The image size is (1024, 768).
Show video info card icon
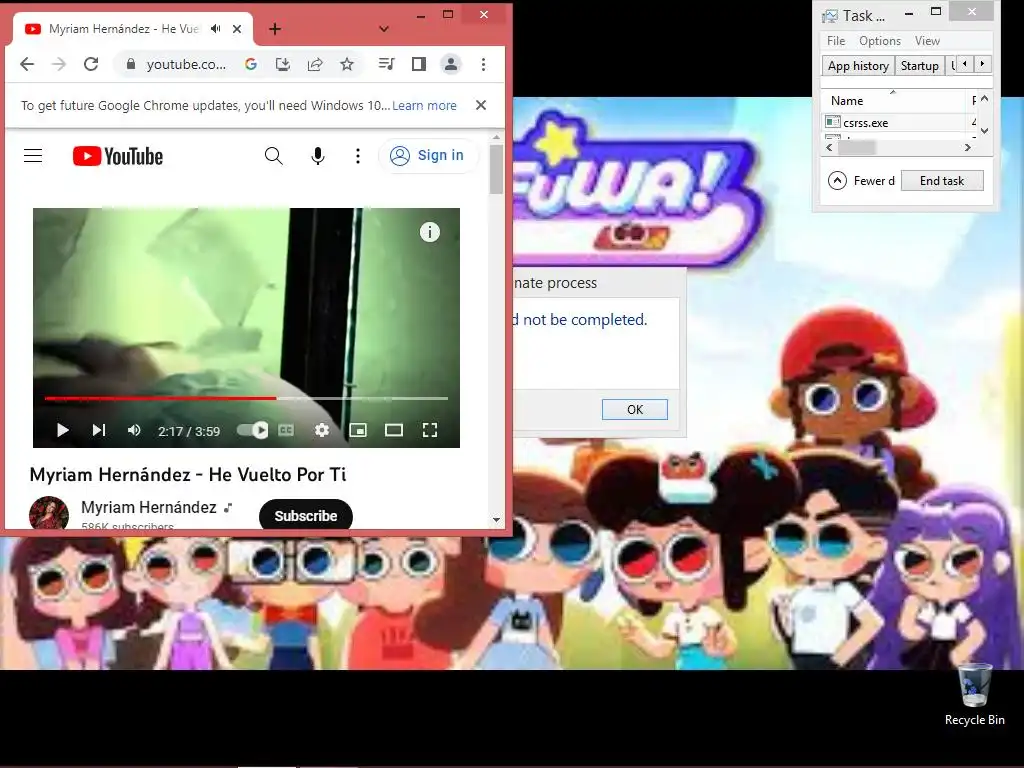(x=430, y=232)
